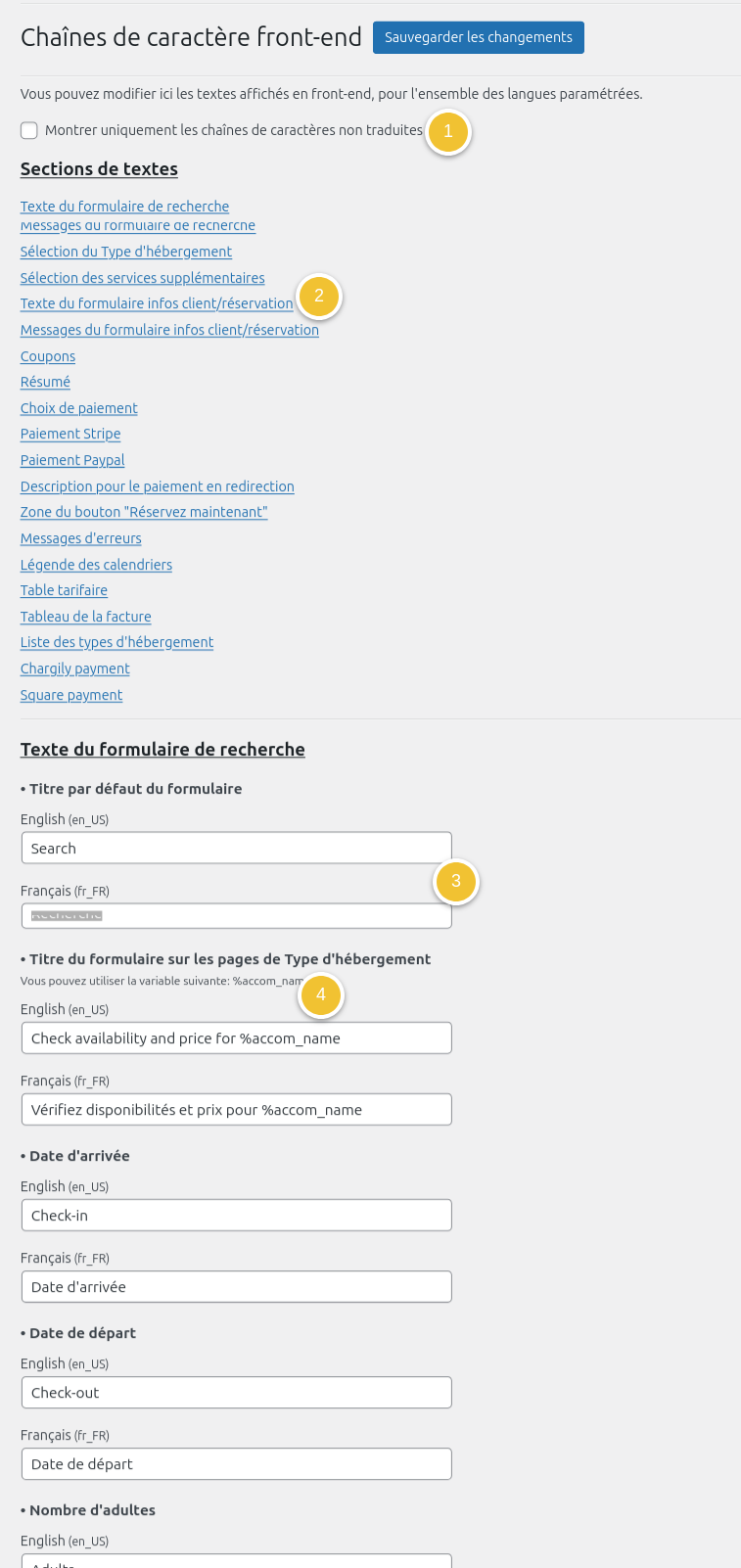Screen dimensions: 741x1568
Task: Enable showing only untranslated strings checkbox
Action: point(29,130)
